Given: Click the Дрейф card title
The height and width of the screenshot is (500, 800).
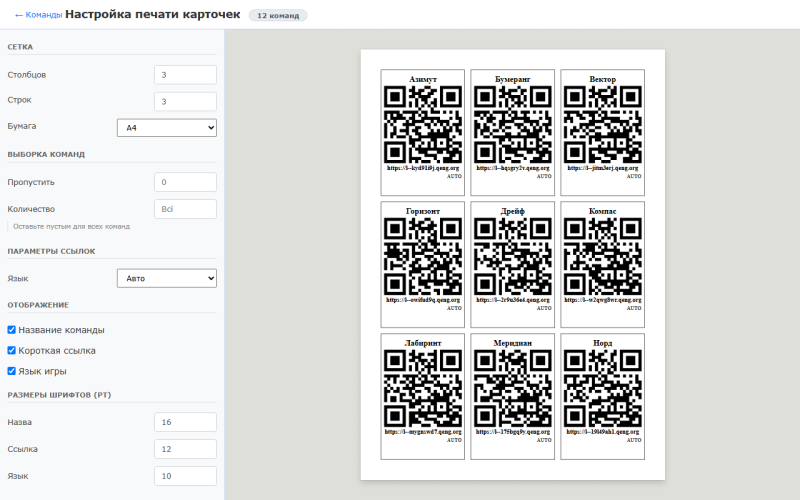Looking at the screenshot, I should coord(513,211).
